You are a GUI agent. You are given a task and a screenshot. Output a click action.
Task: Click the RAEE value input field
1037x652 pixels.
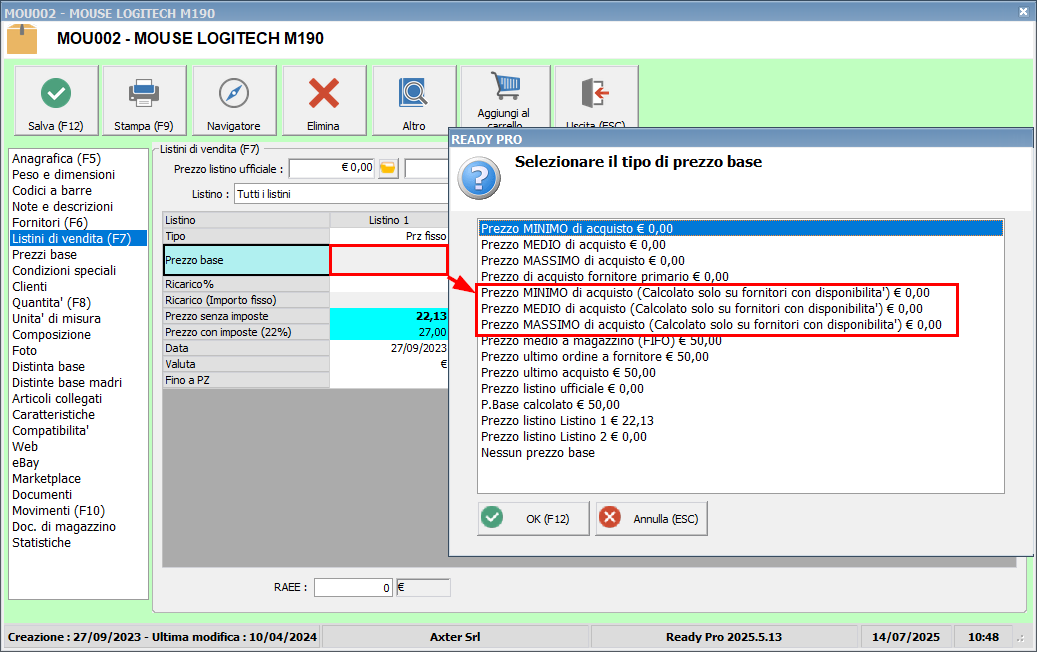pyautogui.click(x=353, y=587)
